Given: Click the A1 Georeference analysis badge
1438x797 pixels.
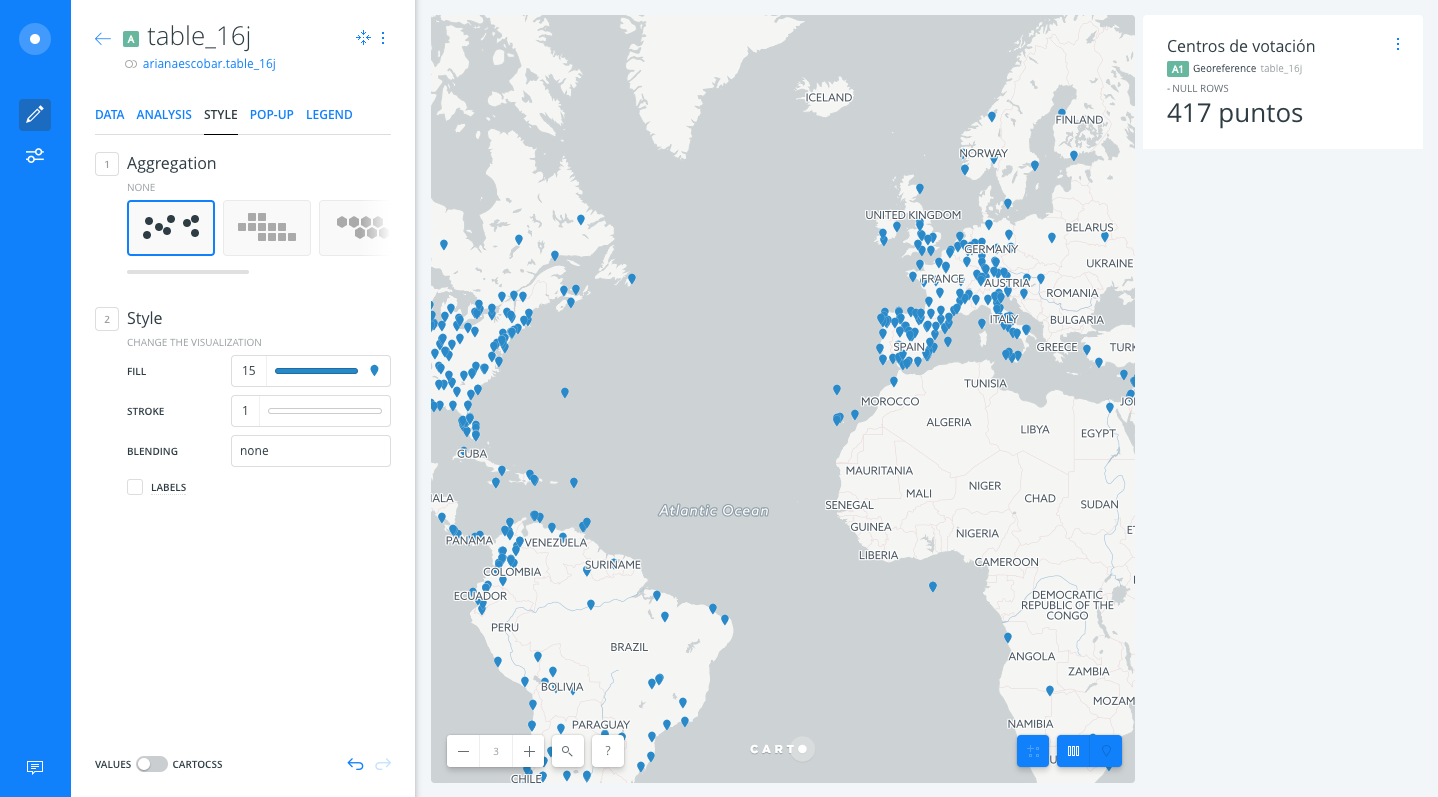Looking at the screenshot, I should point(1177,69).
